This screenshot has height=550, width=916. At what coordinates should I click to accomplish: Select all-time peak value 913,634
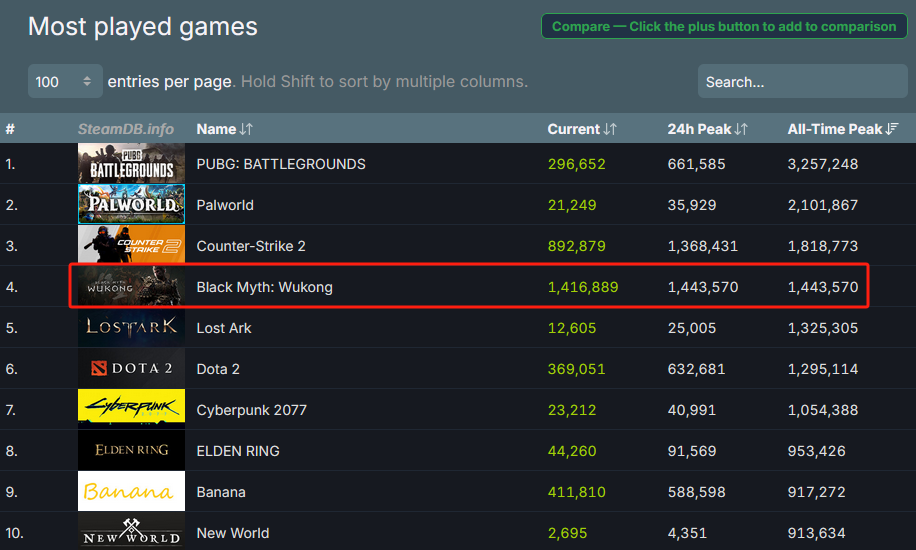click(816, 532)
